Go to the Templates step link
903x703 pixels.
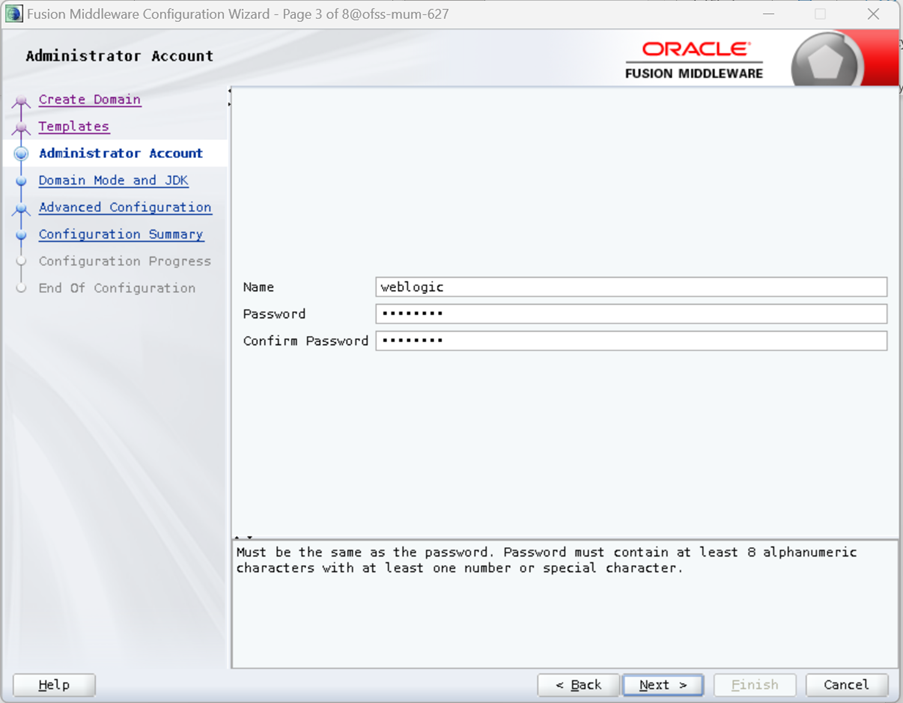tap(73, 127)
